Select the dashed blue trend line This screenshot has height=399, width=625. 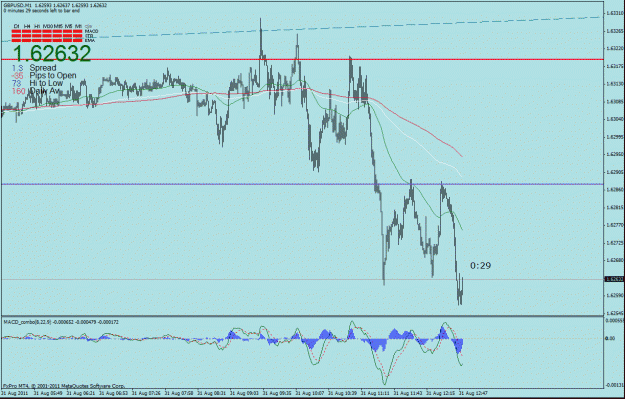point(302,29)
